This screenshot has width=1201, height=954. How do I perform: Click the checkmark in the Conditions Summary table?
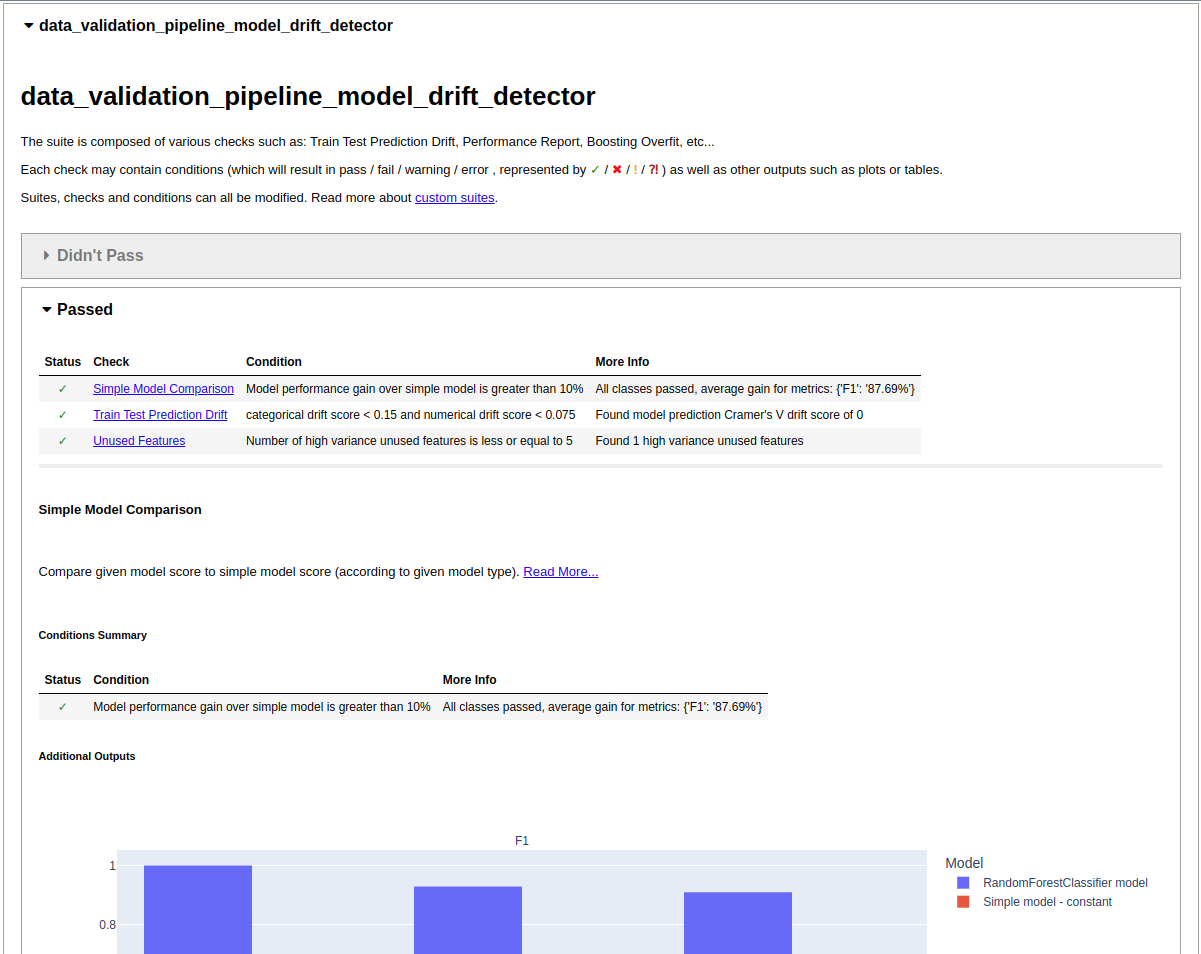63,707
